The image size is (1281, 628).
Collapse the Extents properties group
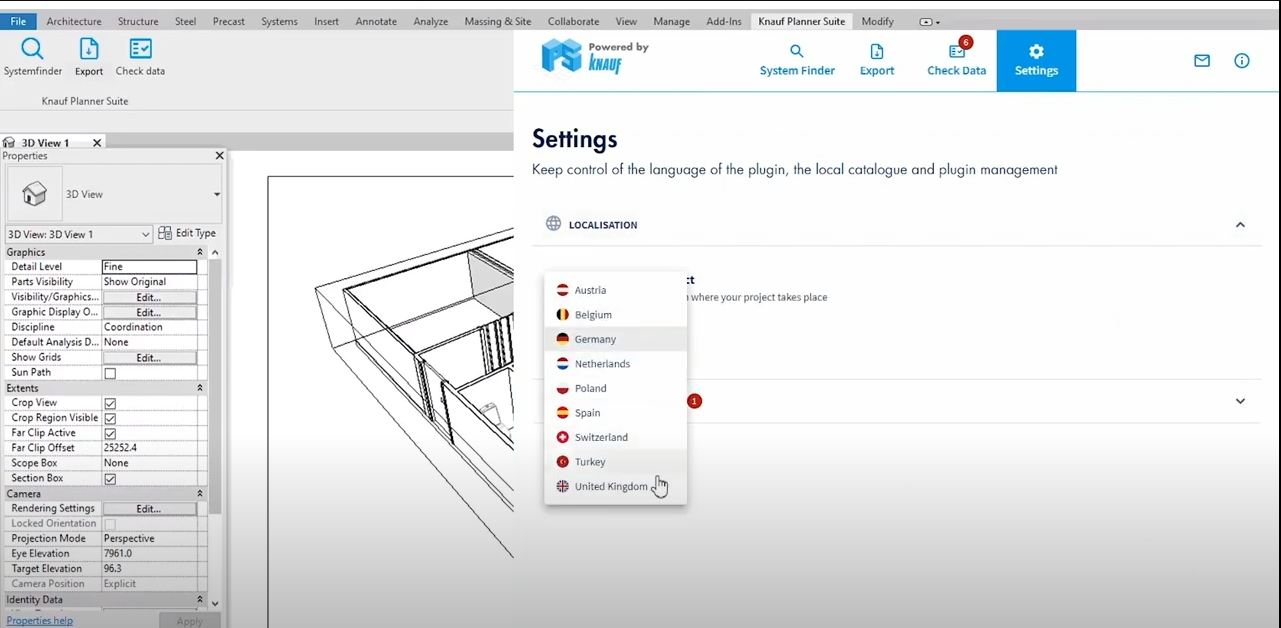199,388
